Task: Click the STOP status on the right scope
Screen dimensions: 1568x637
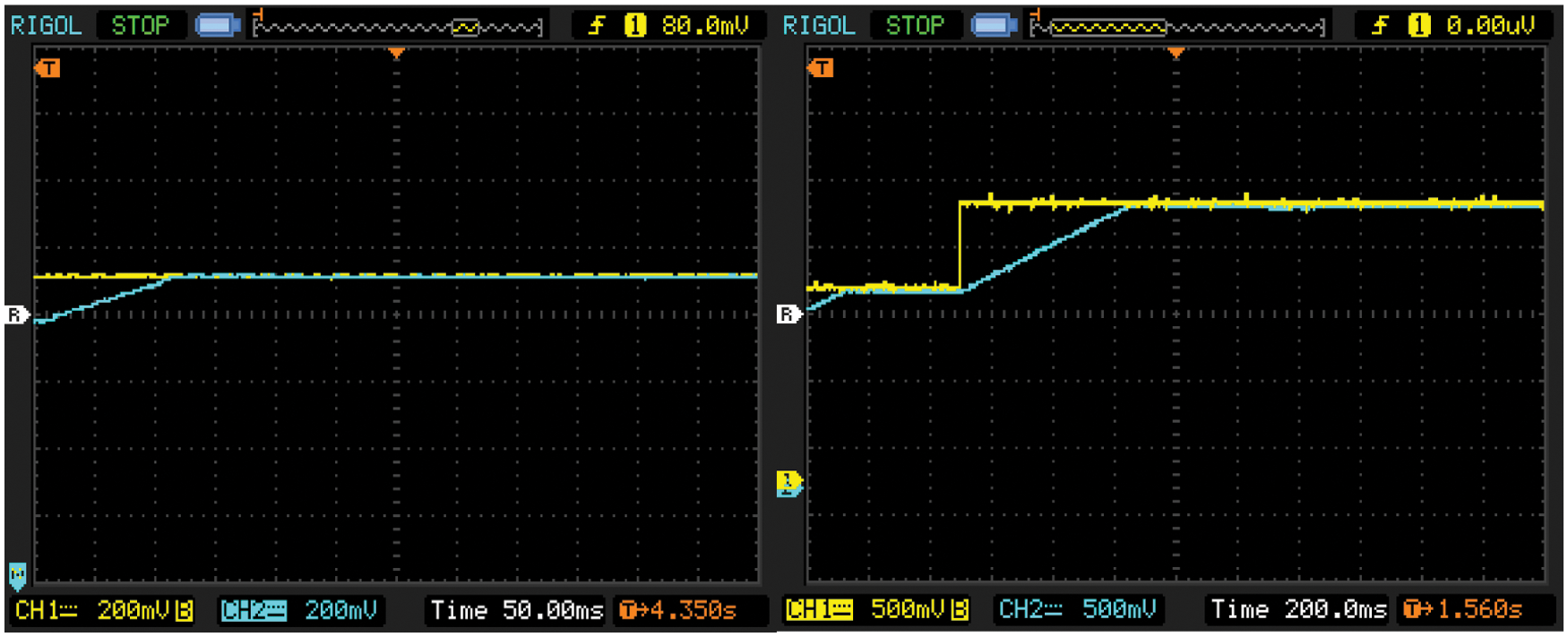Action: 915,25
